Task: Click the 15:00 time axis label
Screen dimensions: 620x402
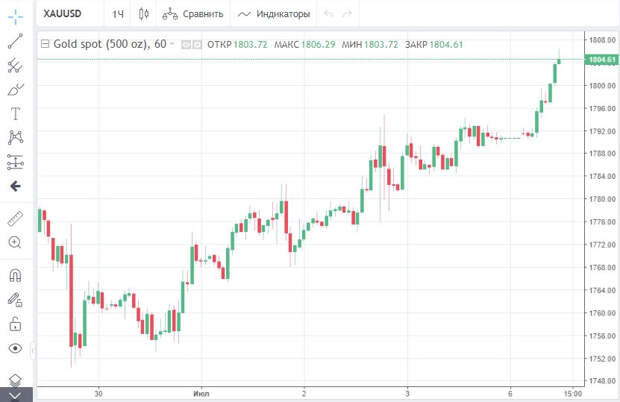Action: (x=573, y=394)
